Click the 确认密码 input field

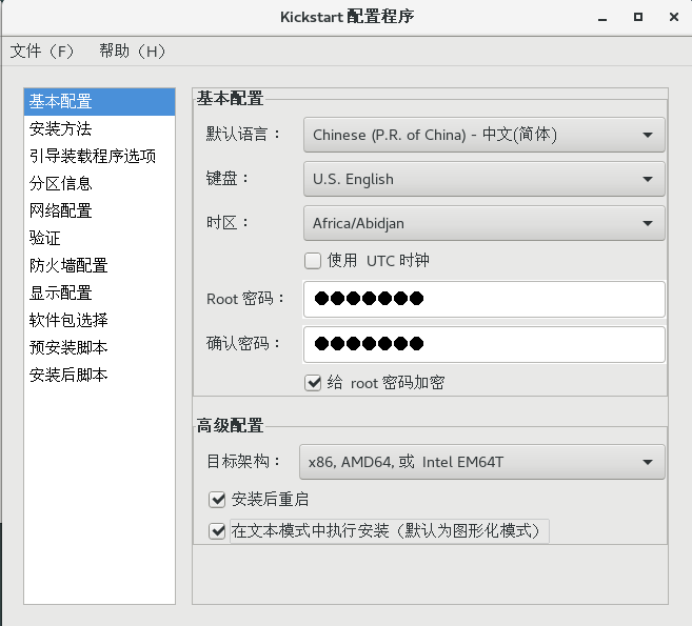coord(484,344)
